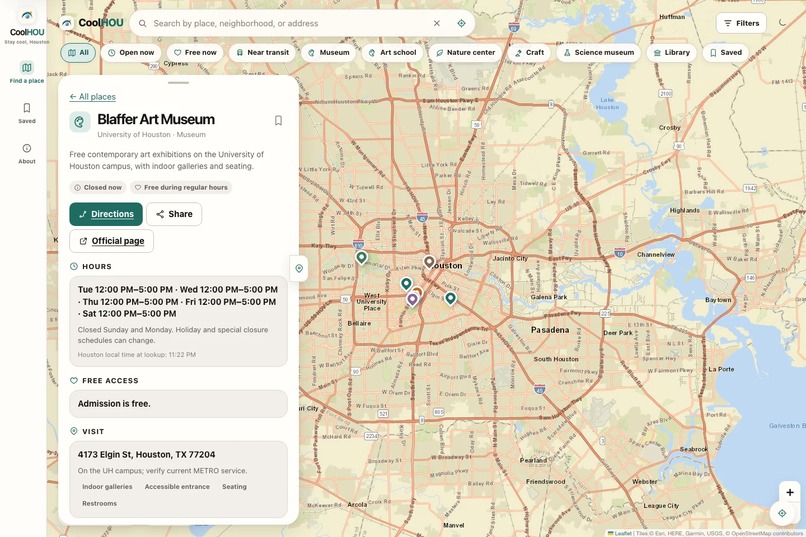The image size is (806, 537).
Task: Toggle the Museum filter chip
Action: click(328, 52)
